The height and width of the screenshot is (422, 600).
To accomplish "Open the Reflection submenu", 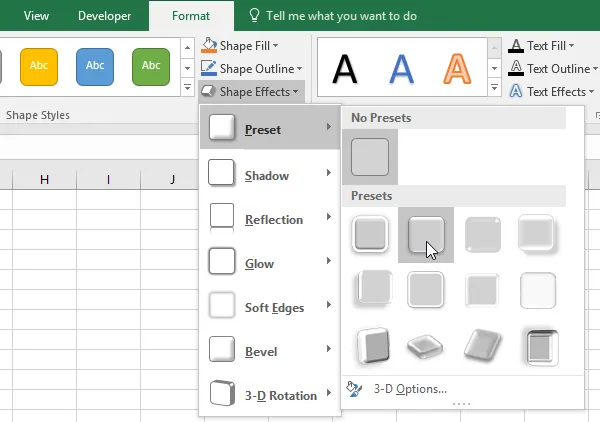I will [270, 218].
